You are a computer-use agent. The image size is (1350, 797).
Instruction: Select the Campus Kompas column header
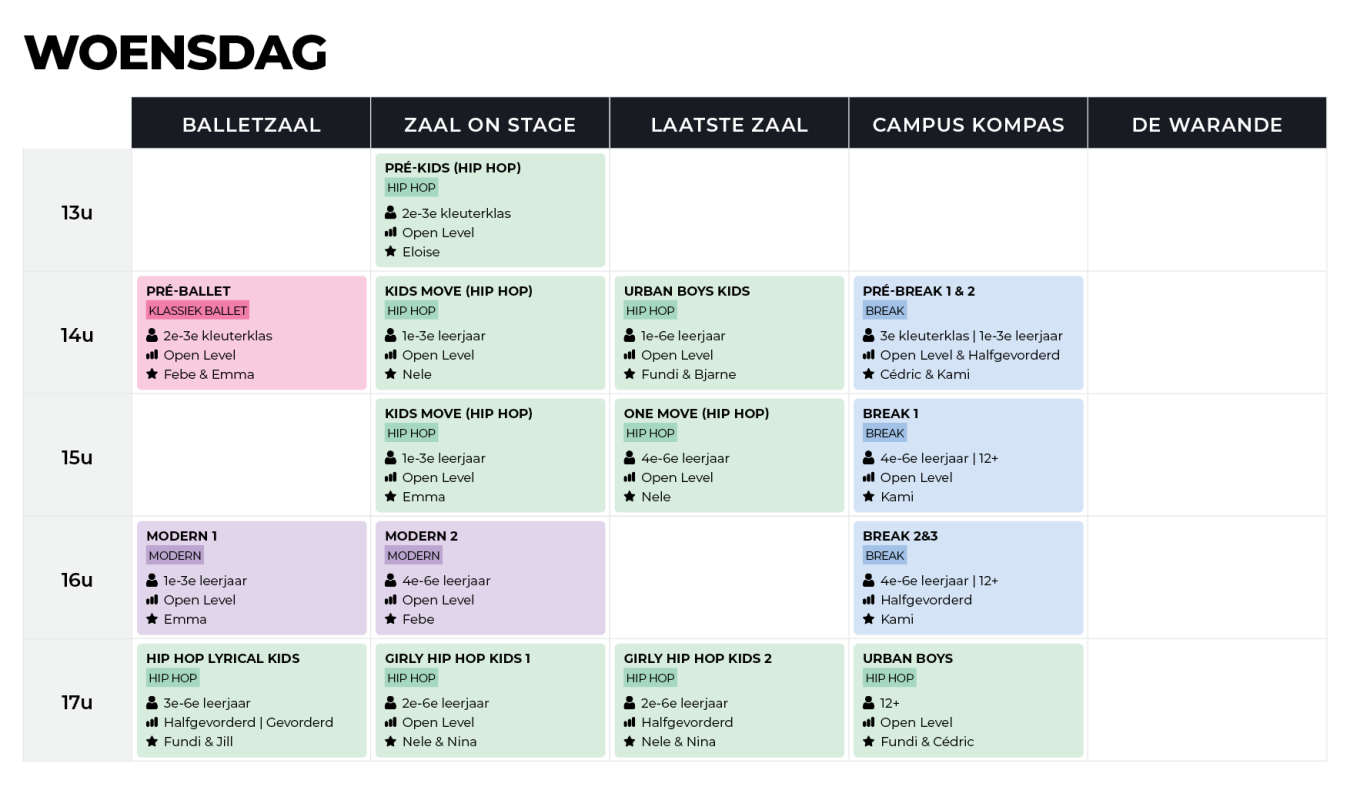pos(968,124)
